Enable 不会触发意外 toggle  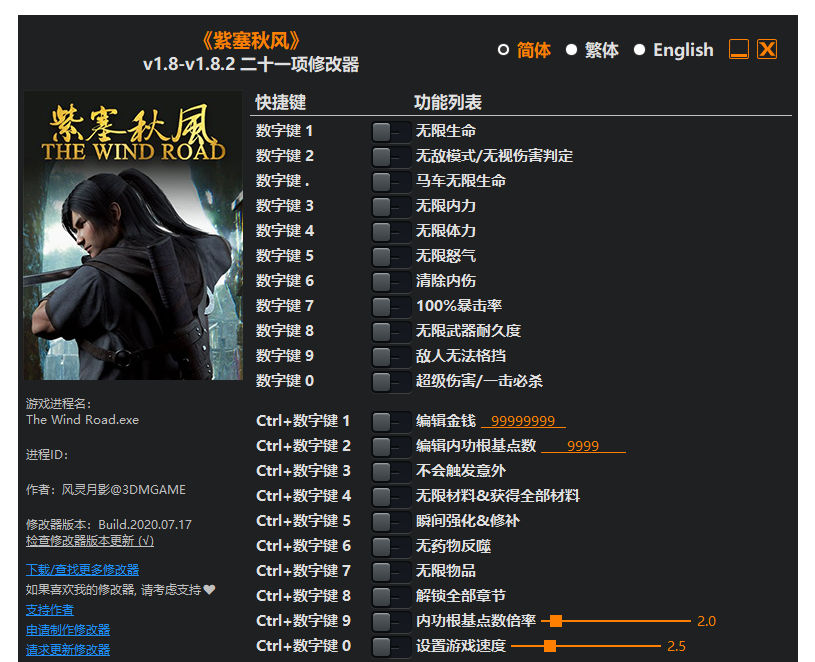point(391,471)
